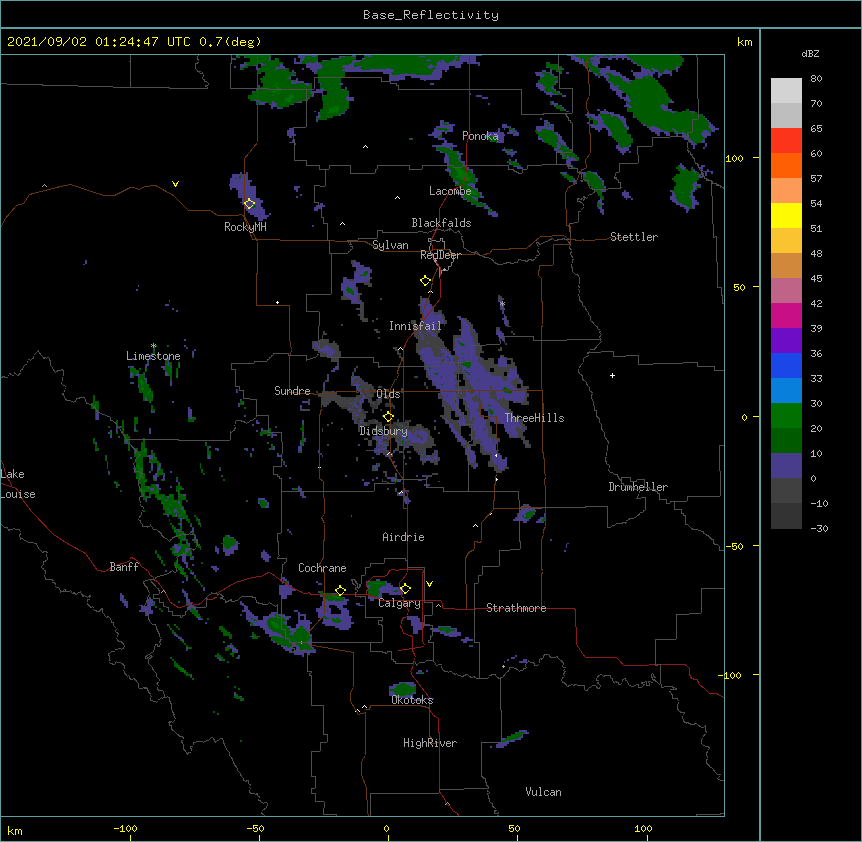The height and width of the screenshot is (842, 862).
Task: Click the violet swatch between 39 and 36
Action: [786, 341]
